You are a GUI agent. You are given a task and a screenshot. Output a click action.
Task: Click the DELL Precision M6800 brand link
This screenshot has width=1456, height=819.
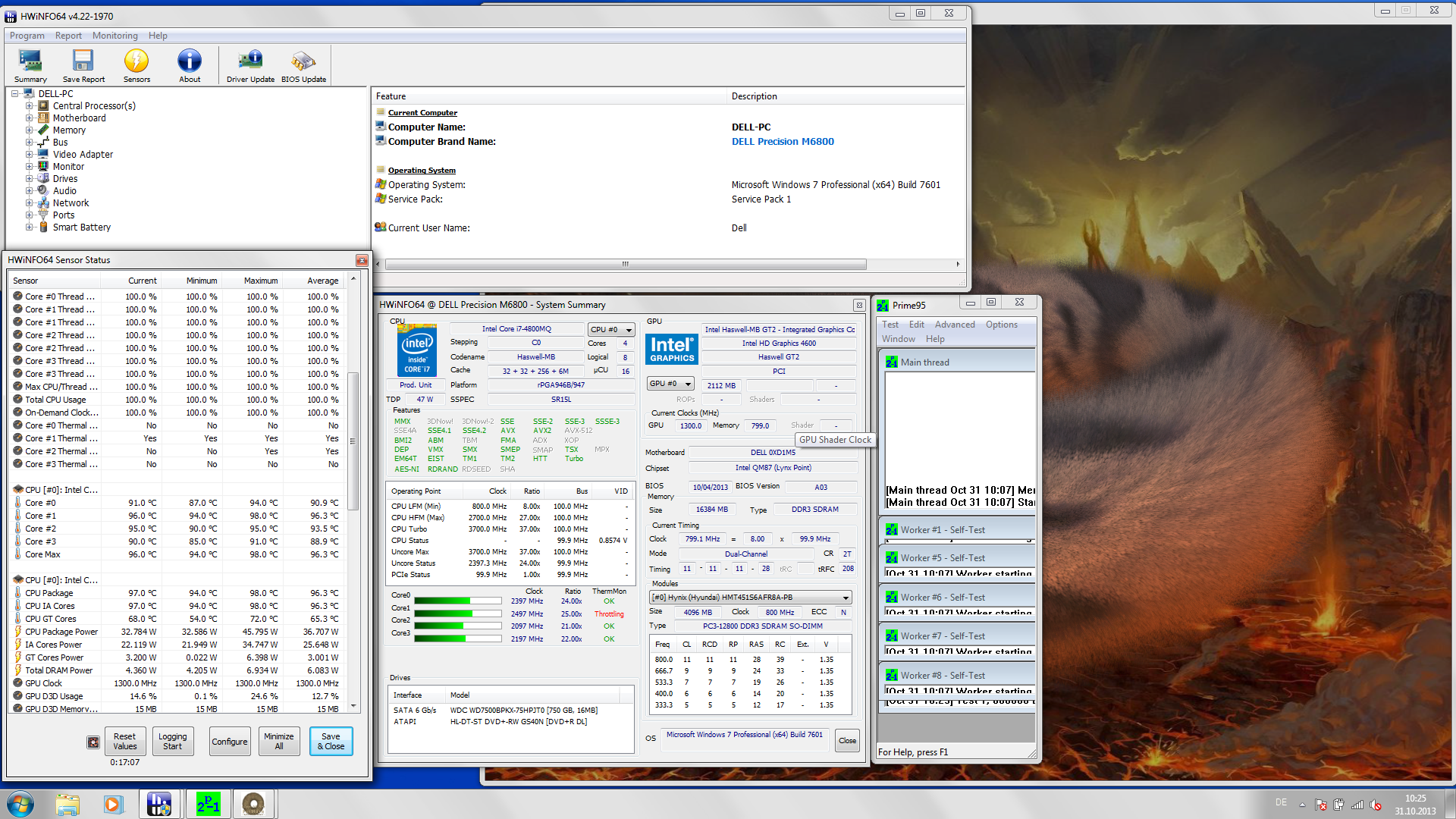coord(783,142)
